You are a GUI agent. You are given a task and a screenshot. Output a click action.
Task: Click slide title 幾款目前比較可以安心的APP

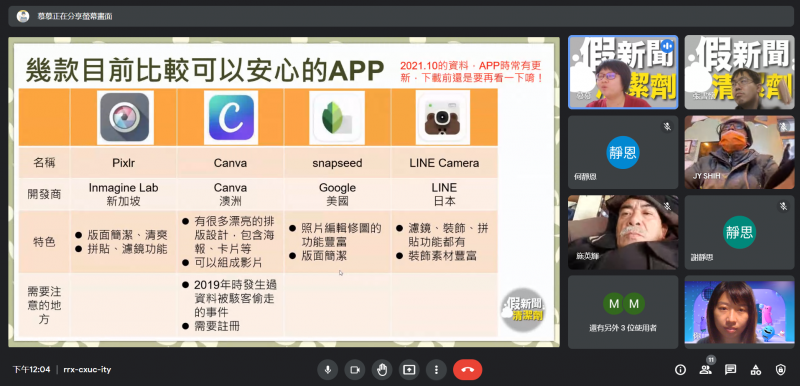pyautogui.click(x=205, y=71)
